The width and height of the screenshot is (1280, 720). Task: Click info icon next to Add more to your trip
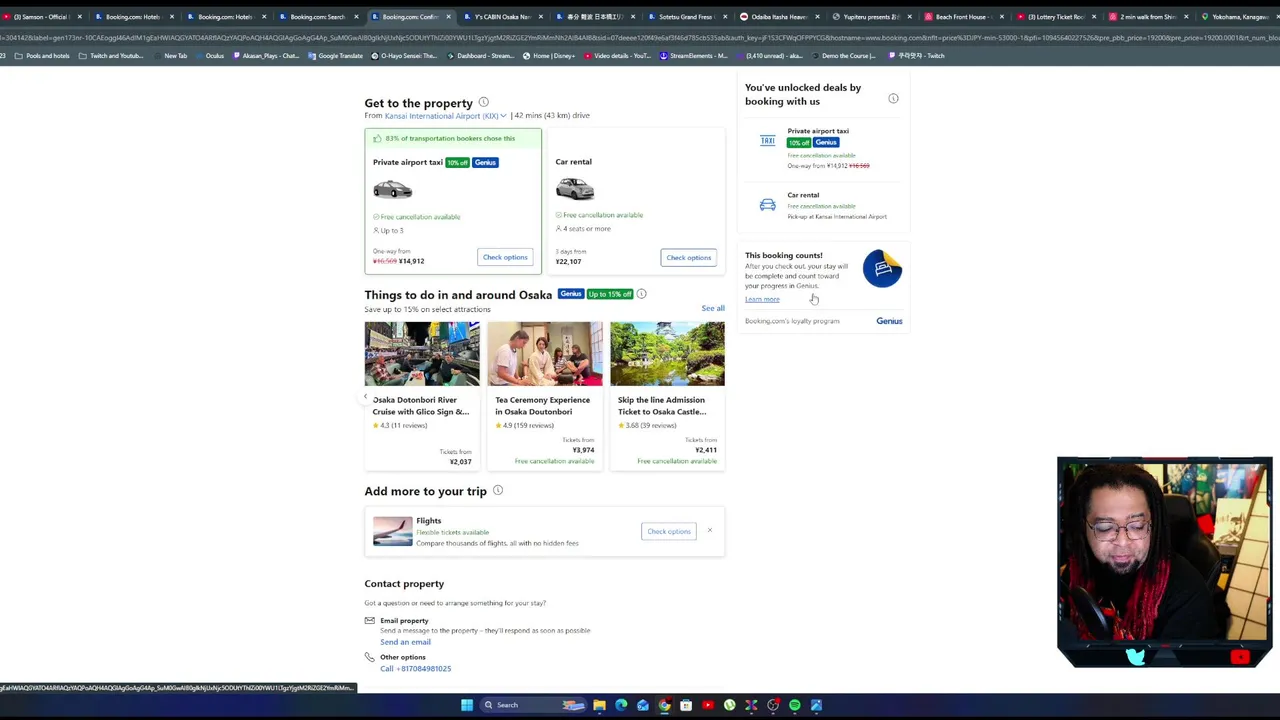point(497,490)
